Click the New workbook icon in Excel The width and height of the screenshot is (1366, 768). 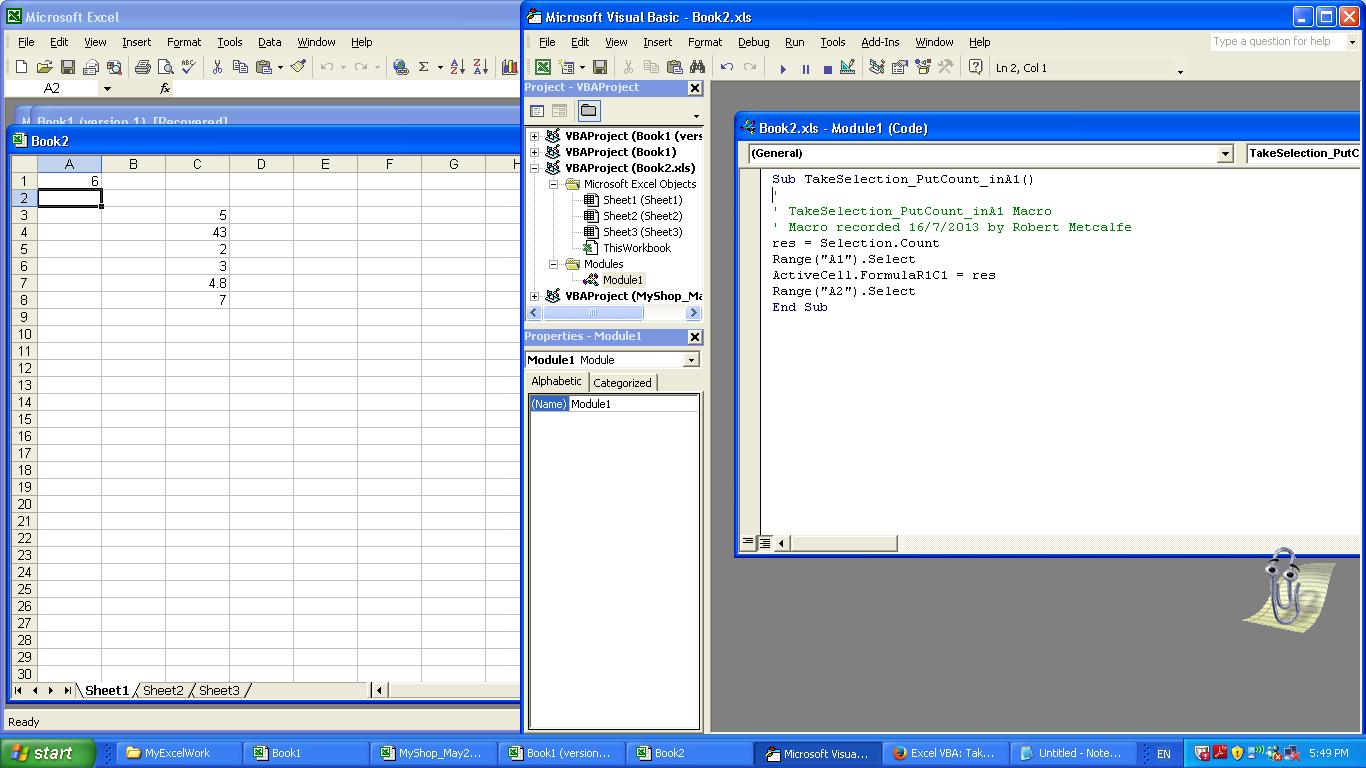pos(21,67)
